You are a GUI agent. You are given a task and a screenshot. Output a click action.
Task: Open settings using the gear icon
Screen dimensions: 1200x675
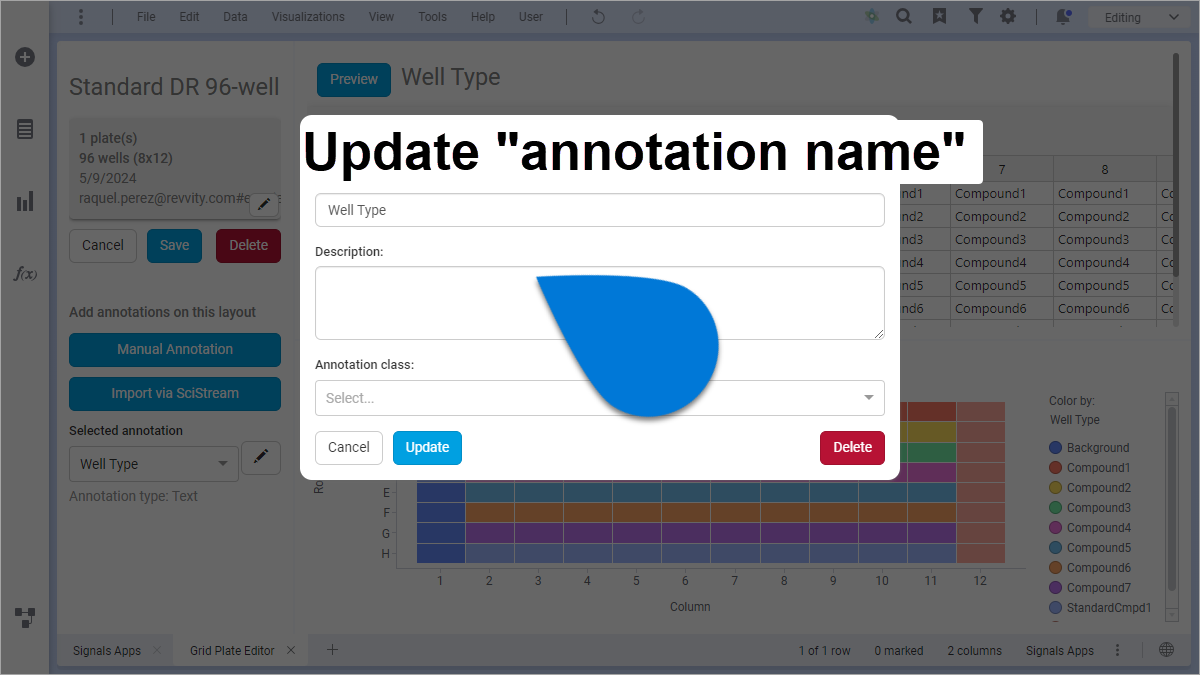tap(1009, 16)
